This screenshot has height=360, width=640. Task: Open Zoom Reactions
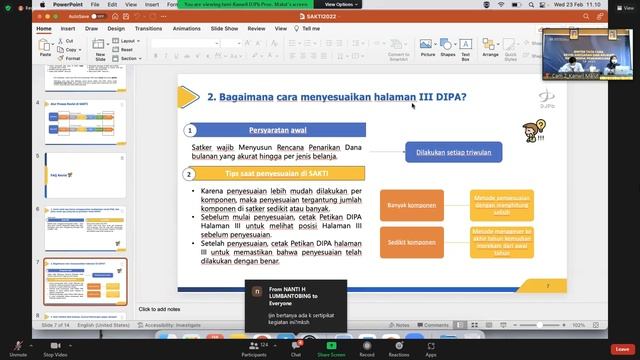pos(399,349)
